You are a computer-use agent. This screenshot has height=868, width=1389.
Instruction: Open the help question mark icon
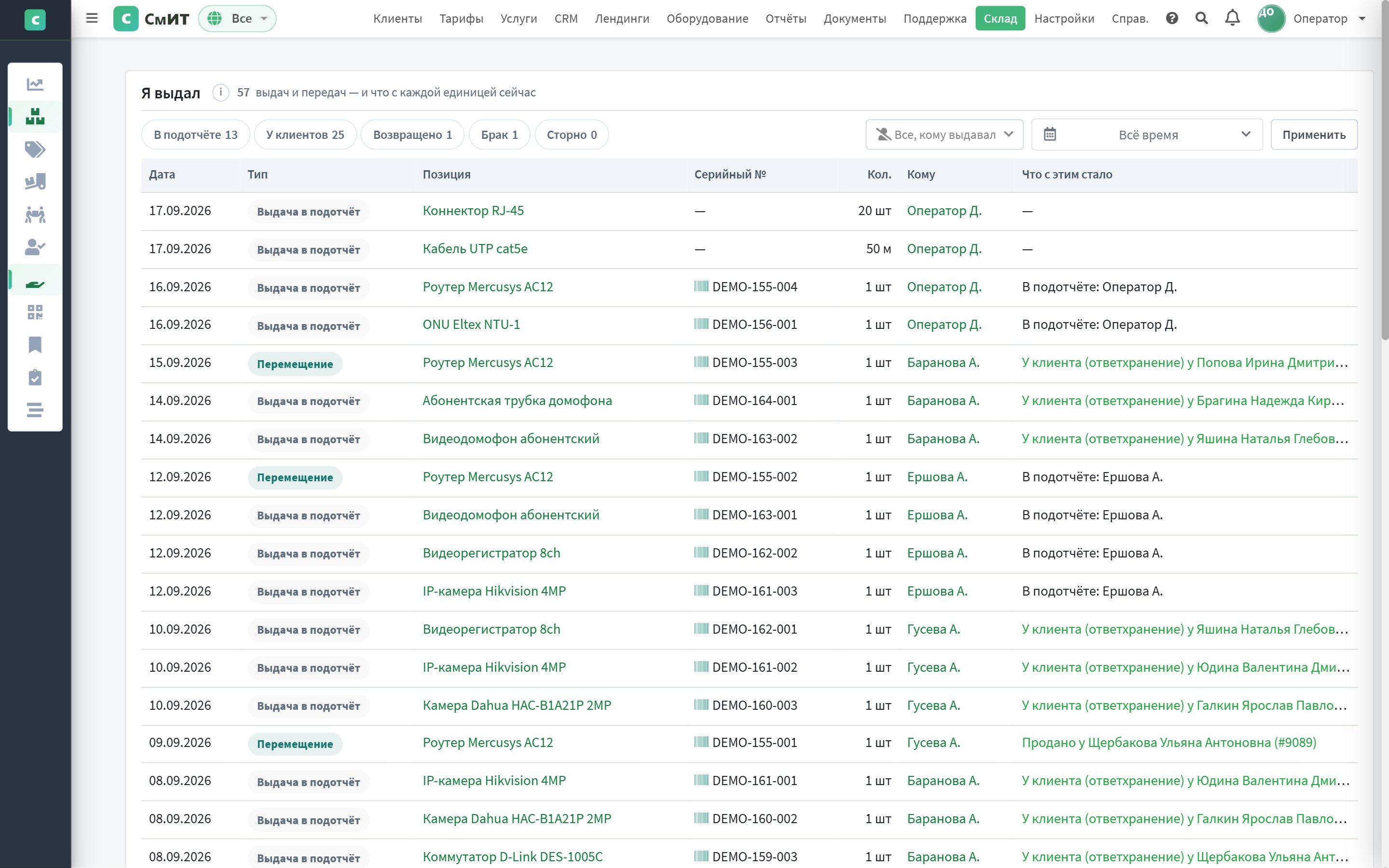click(x=1172, y=18)
